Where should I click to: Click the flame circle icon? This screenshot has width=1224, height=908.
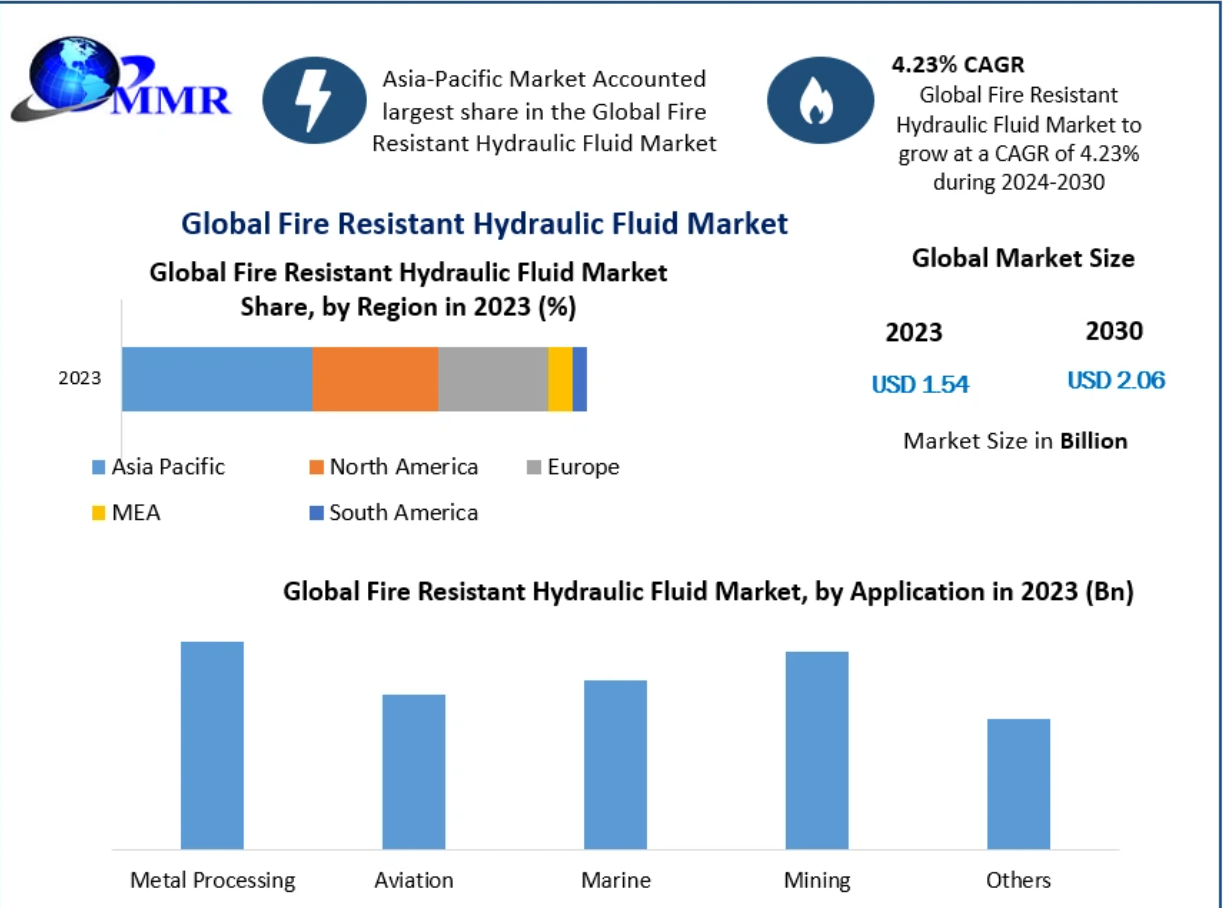pos(816,100)
